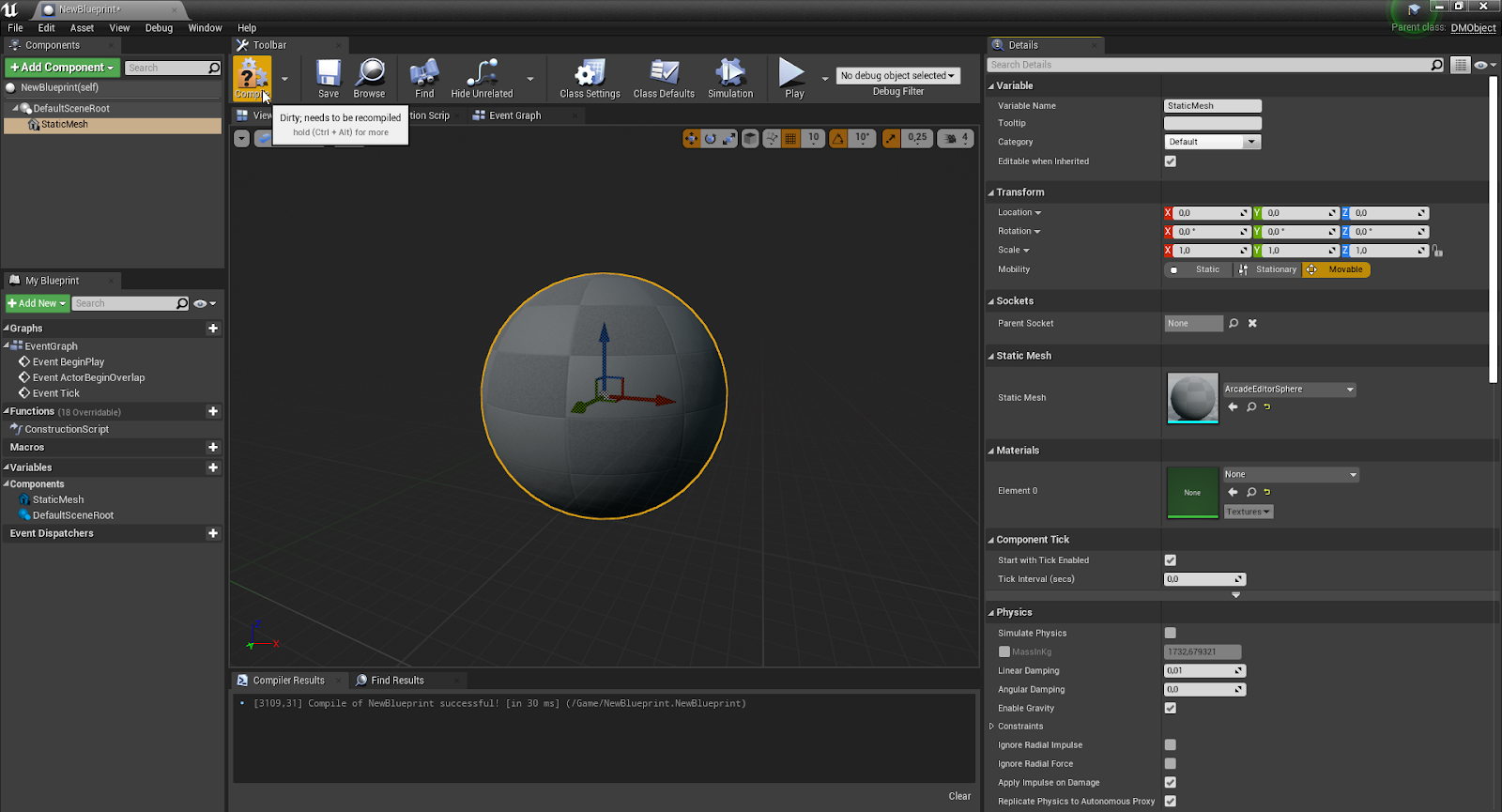Toggle Enable Gravity checkbox
Image resolution: width=1502 pixels, height=812 pixels.
pyautogui.click(x=1171, y=708)
